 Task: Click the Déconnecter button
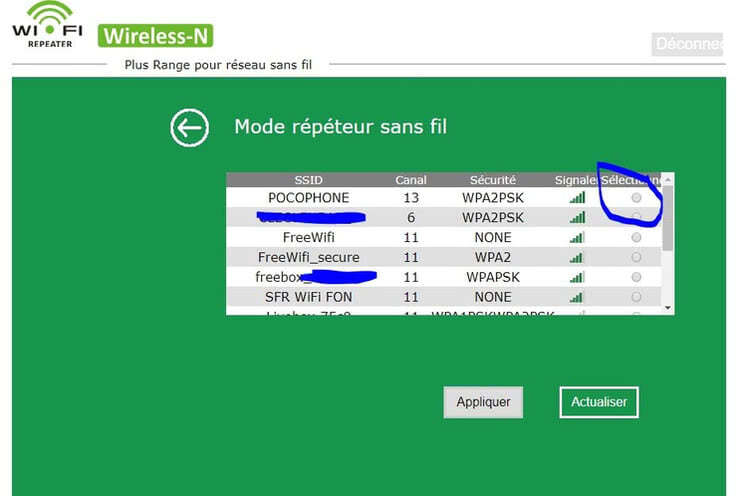[688, 44]
